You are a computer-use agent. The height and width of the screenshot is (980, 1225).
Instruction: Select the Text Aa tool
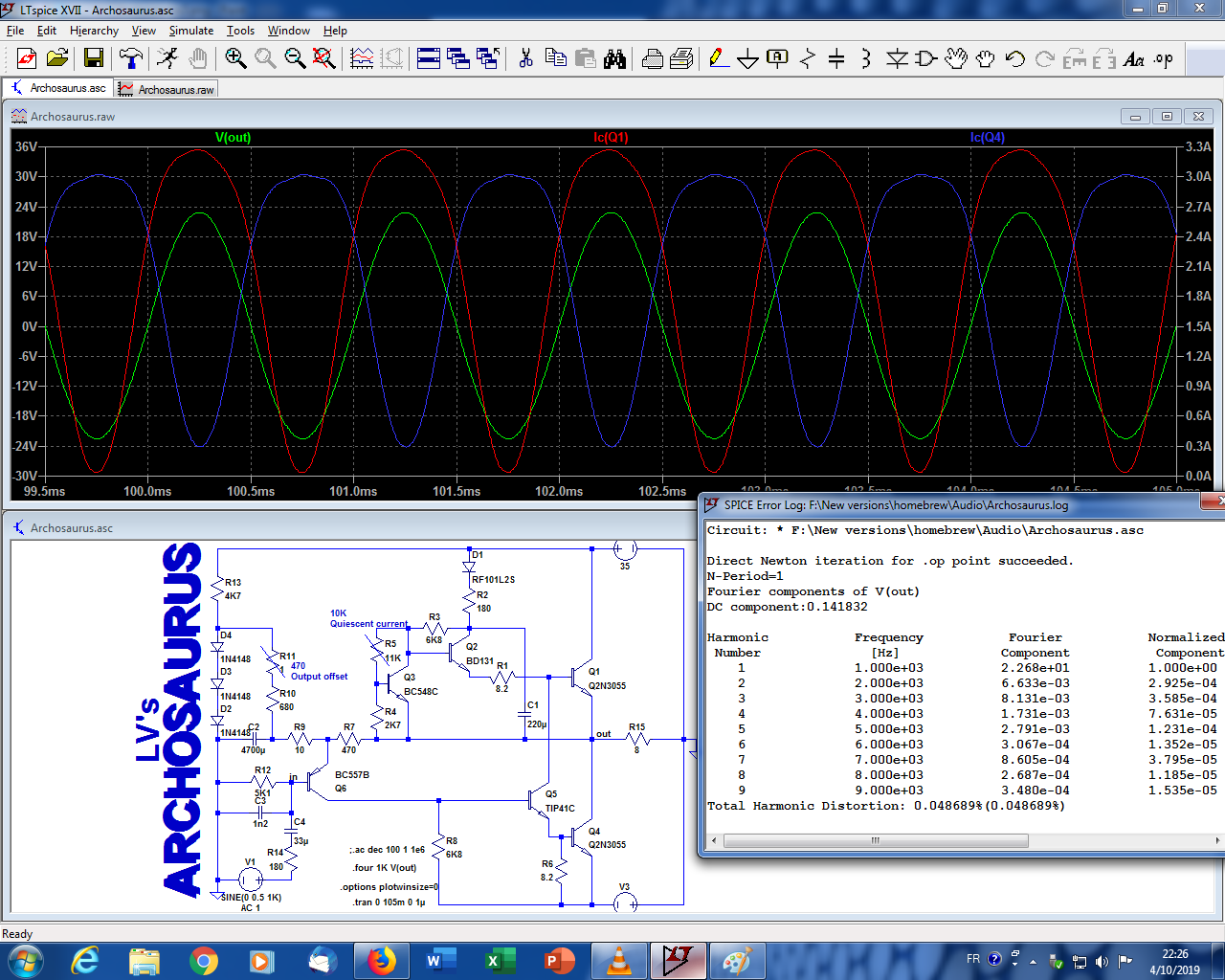click(x=1134, y=59)
